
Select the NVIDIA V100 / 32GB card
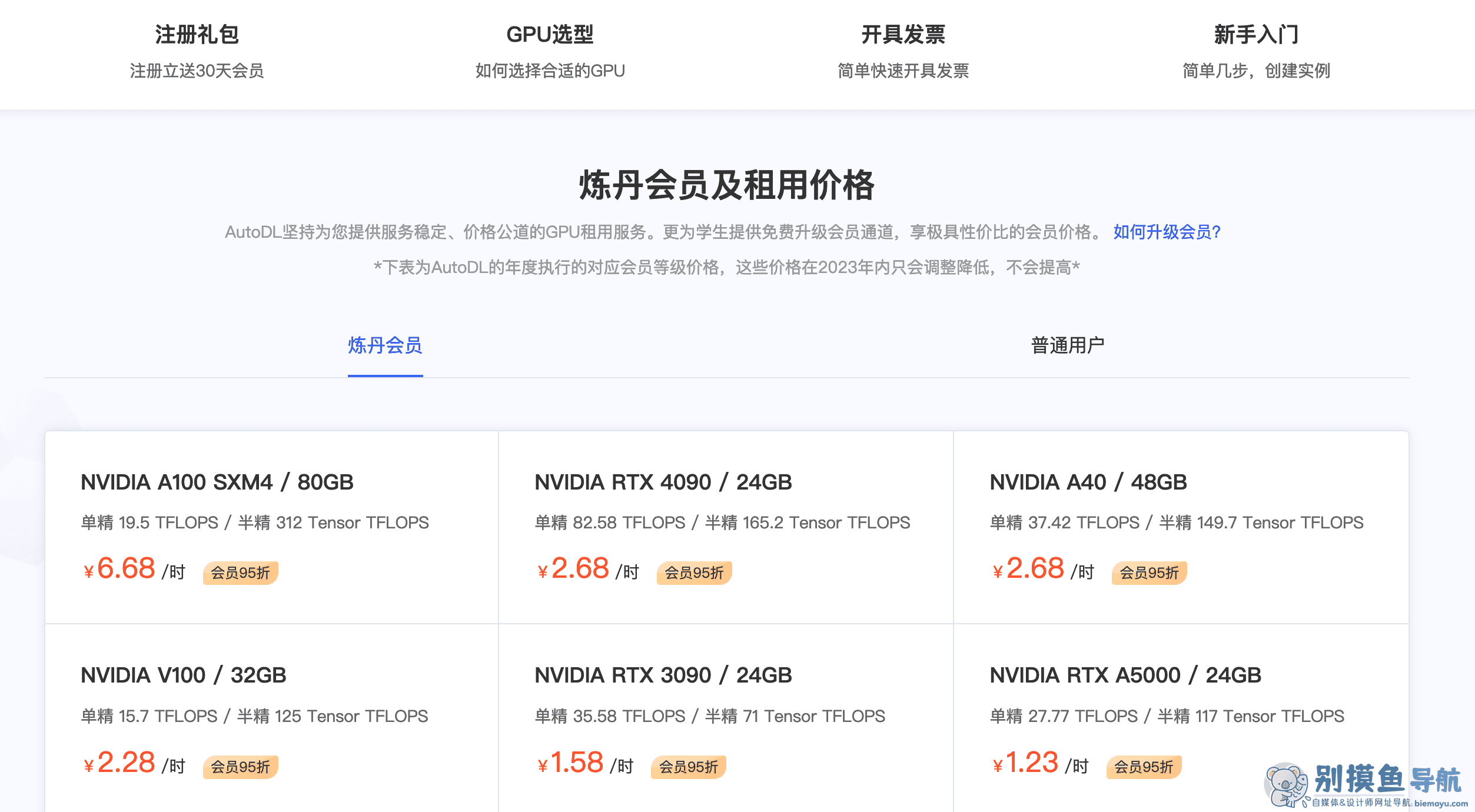272,718
